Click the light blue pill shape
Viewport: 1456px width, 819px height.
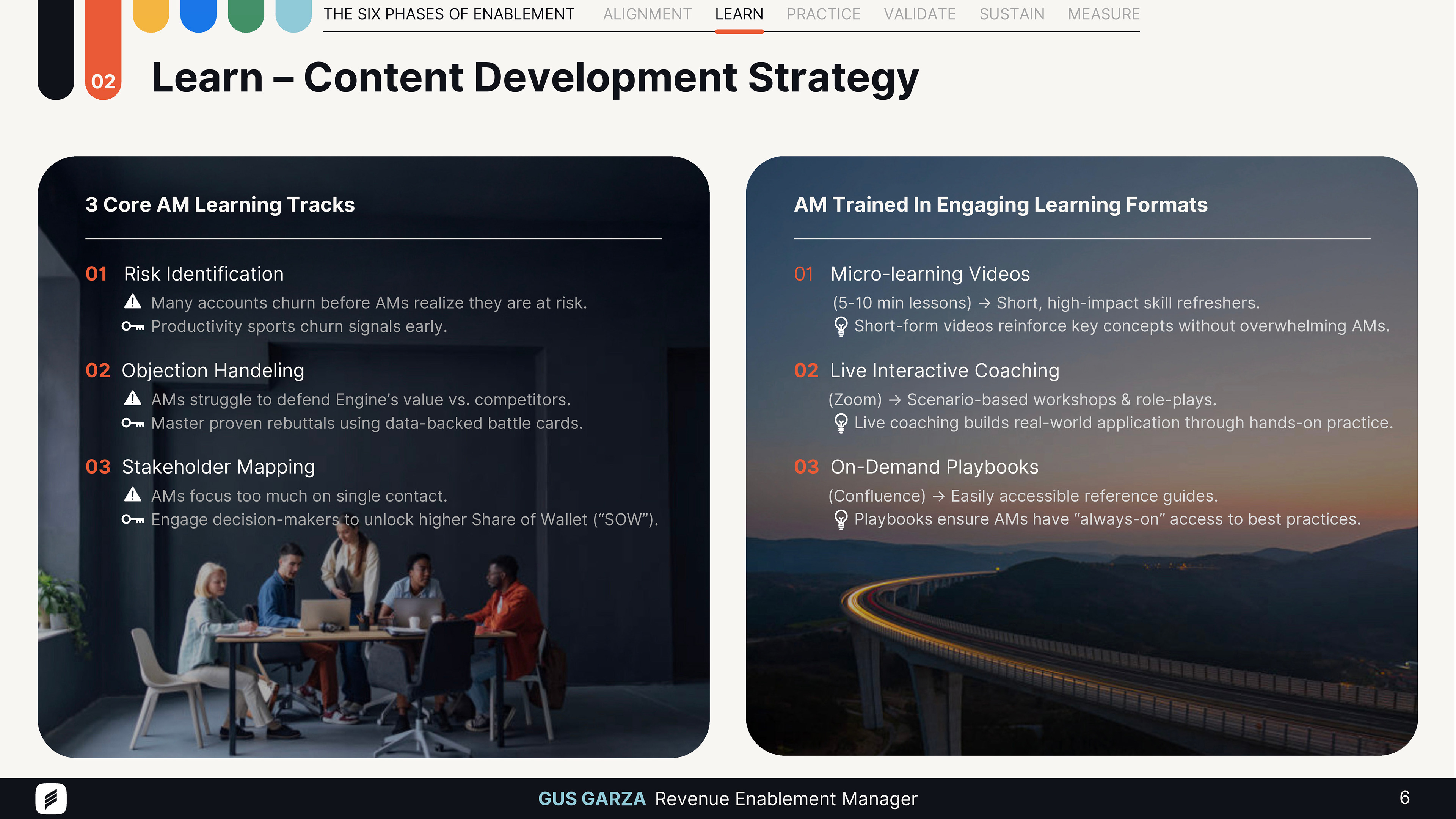point(293,16)
